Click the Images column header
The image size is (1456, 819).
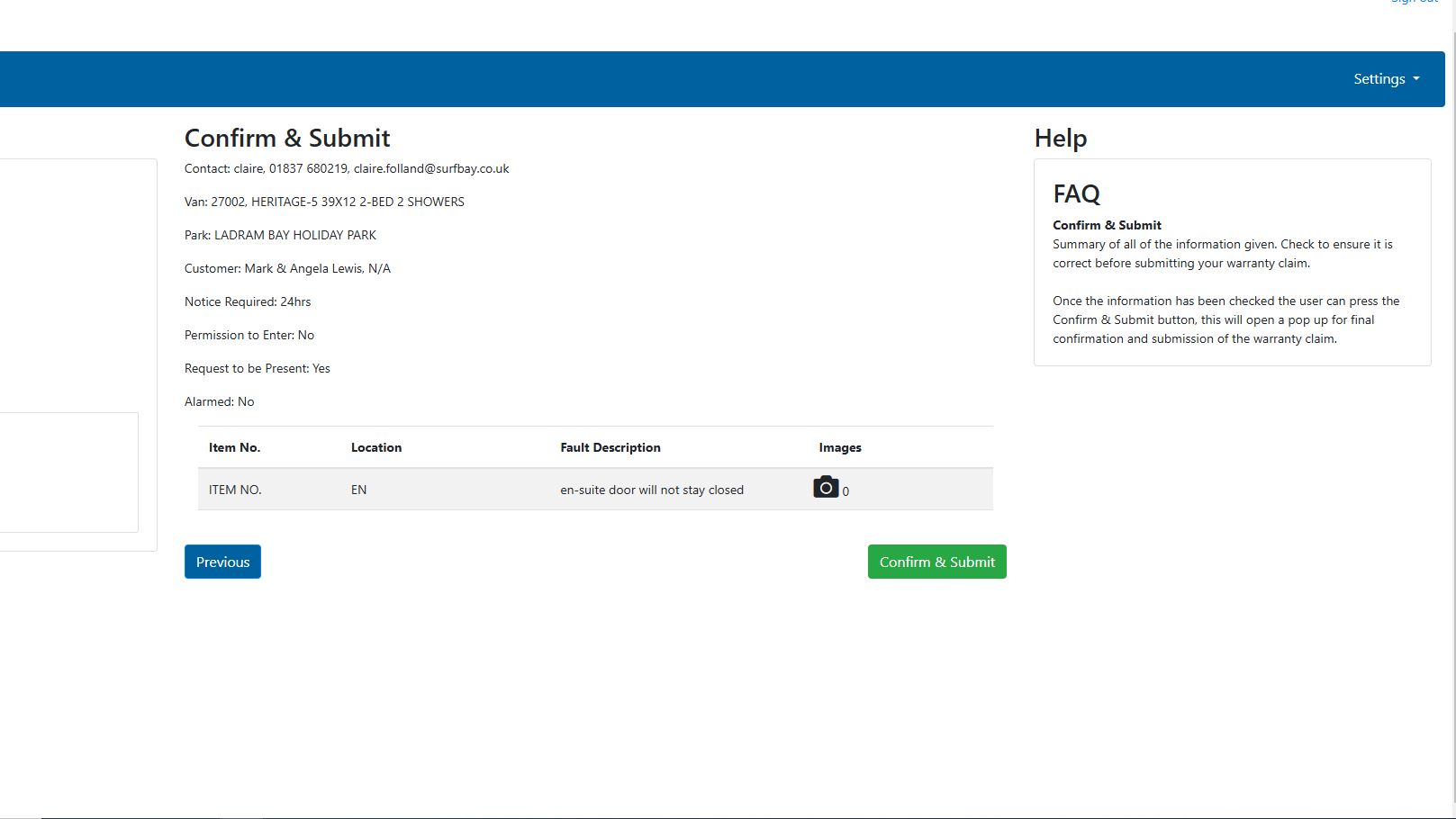[x=840, y=447]
